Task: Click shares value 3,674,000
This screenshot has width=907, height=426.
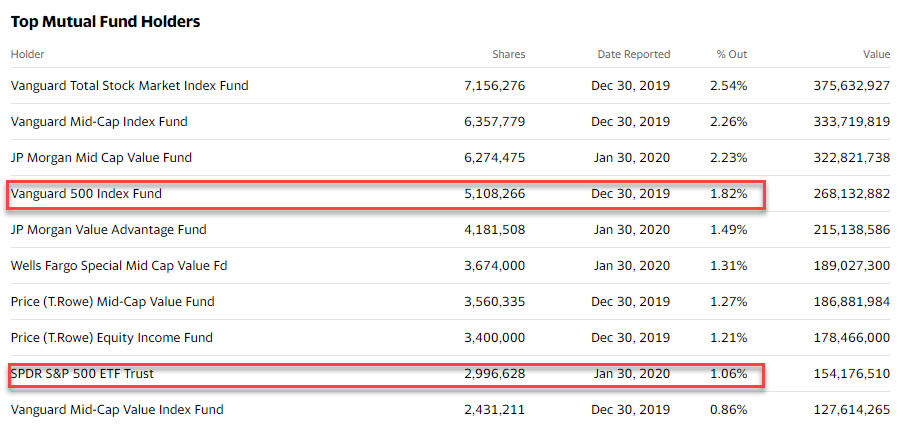Action: (x=495, y=266)
